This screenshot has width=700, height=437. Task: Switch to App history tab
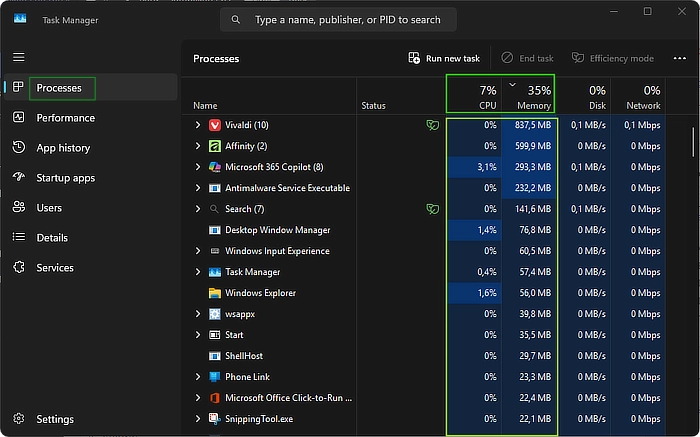click(91, 147)
